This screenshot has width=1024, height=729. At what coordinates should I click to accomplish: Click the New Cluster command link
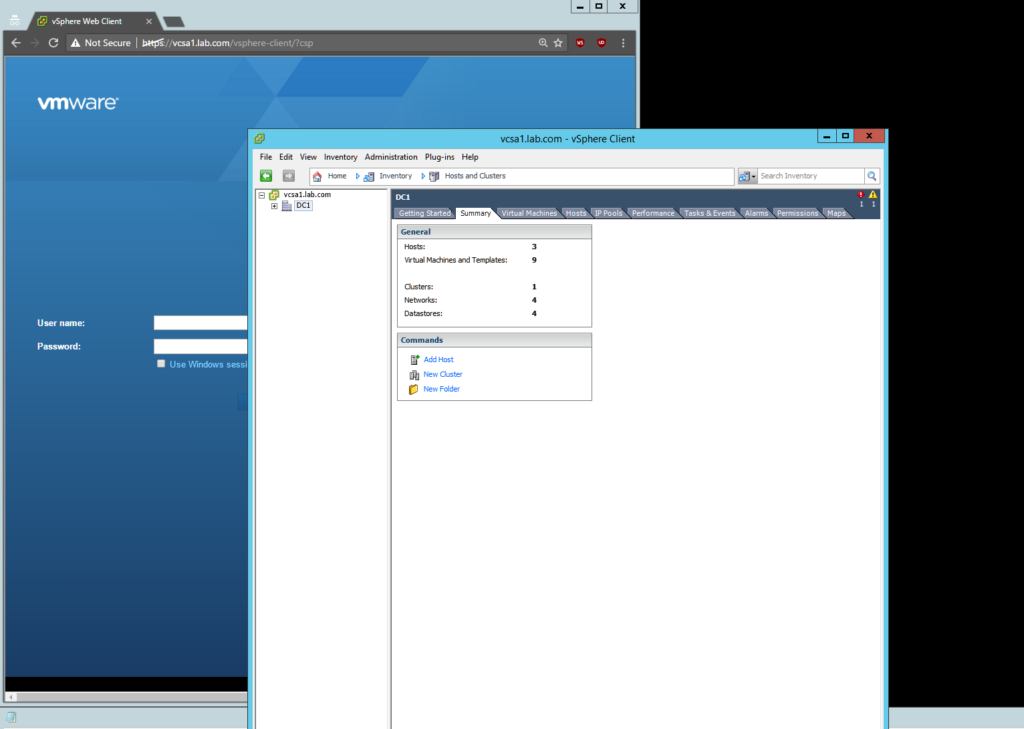click(442, 374)
